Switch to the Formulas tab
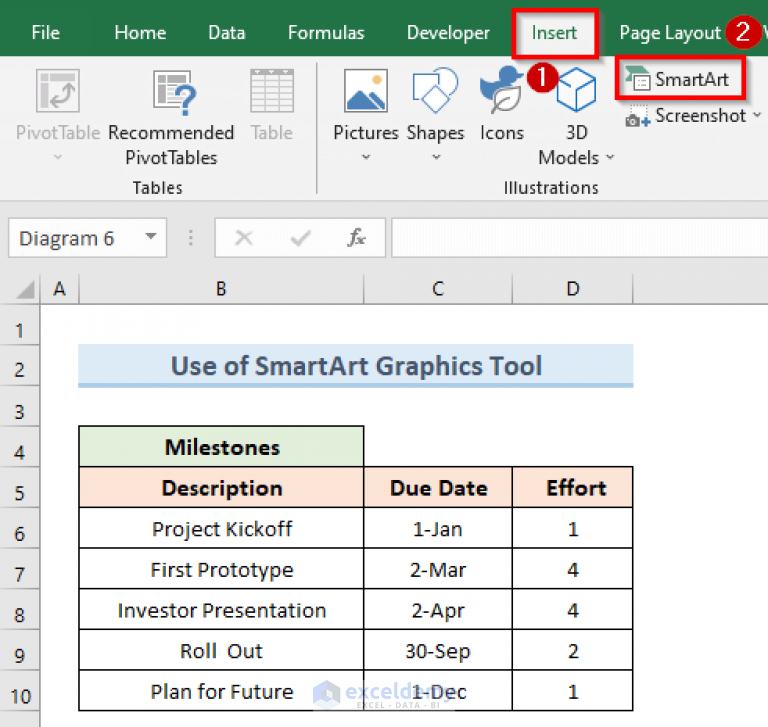Image resolution: width=768 pixels, height=727 pixels. (x=326, y=33)
